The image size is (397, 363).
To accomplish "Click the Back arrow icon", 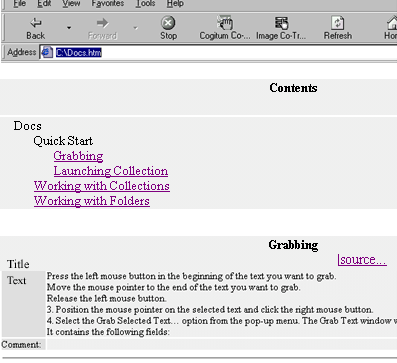I will [35, 23].
